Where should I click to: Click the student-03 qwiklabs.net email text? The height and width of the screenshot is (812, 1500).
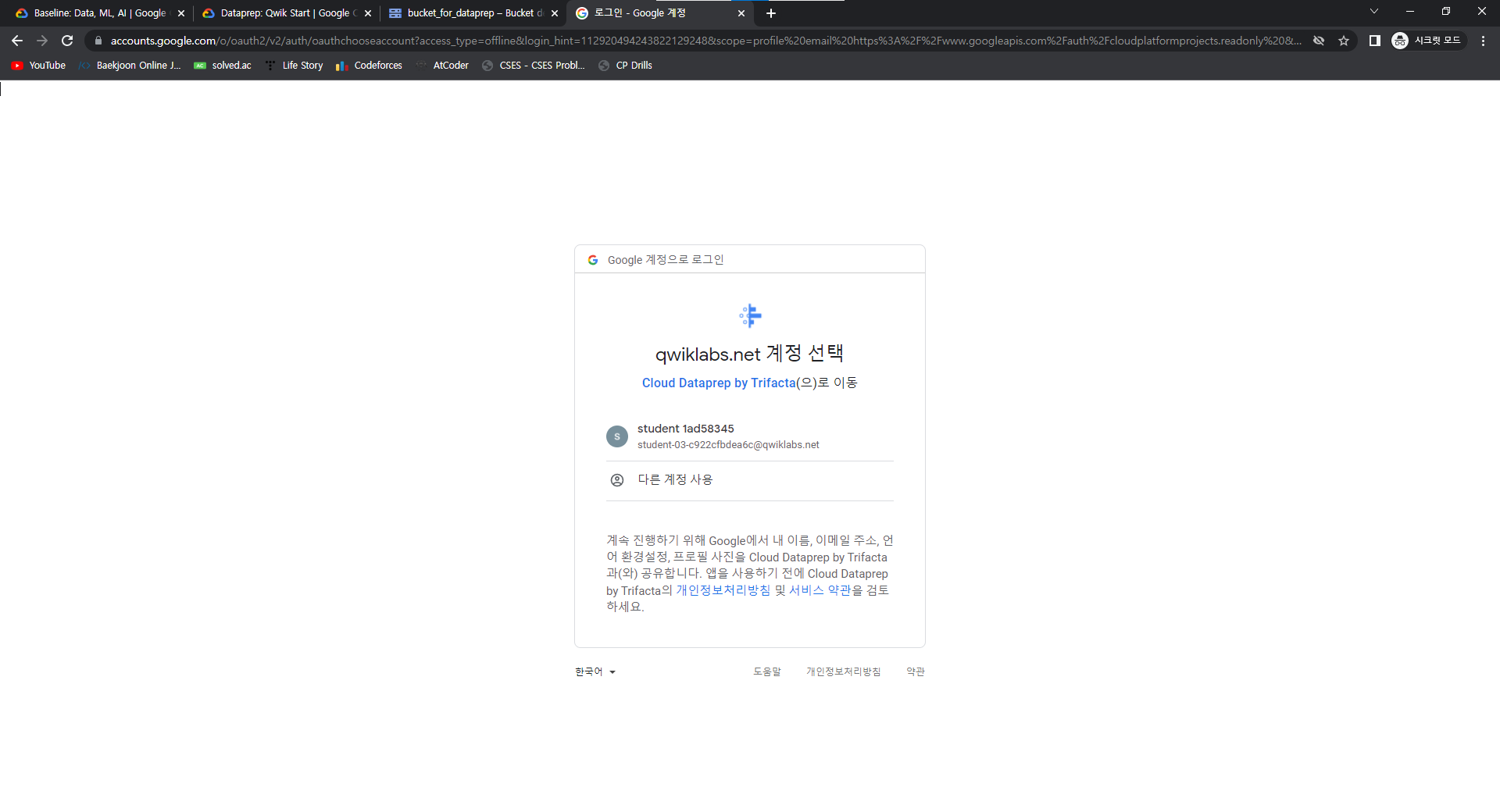point(728,445)
